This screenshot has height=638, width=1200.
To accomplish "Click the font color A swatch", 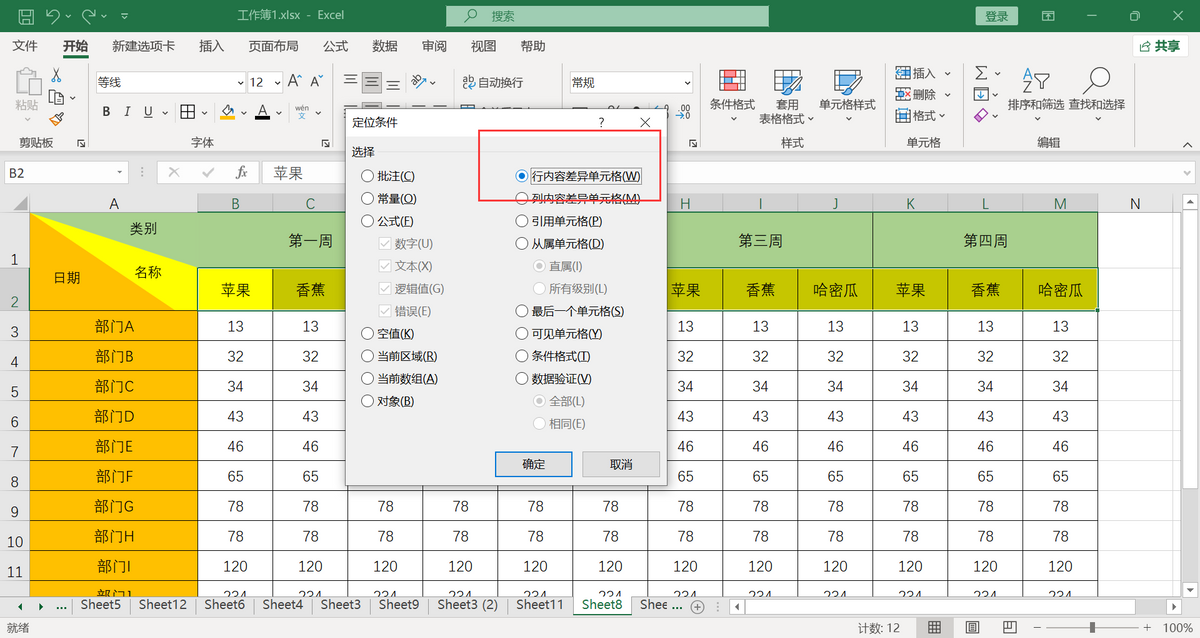I will [261, 111].
